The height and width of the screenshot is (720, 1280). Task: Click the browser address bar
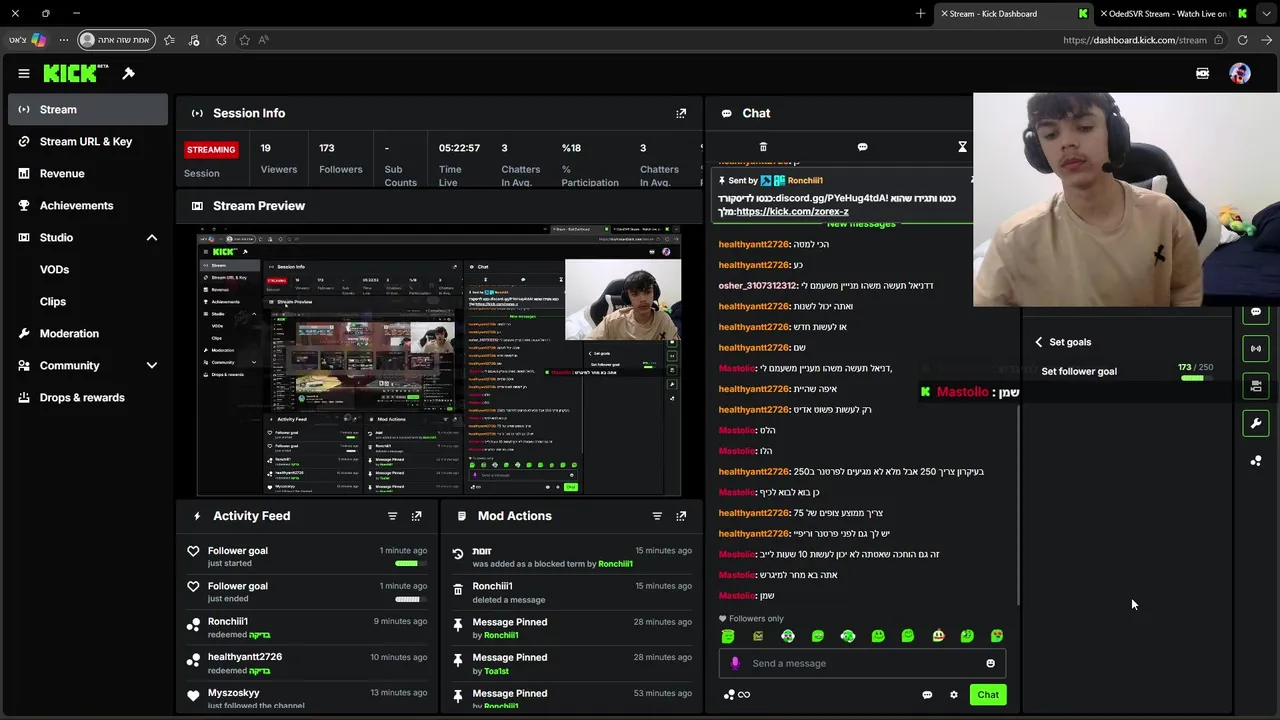(x=1135, y=40)
